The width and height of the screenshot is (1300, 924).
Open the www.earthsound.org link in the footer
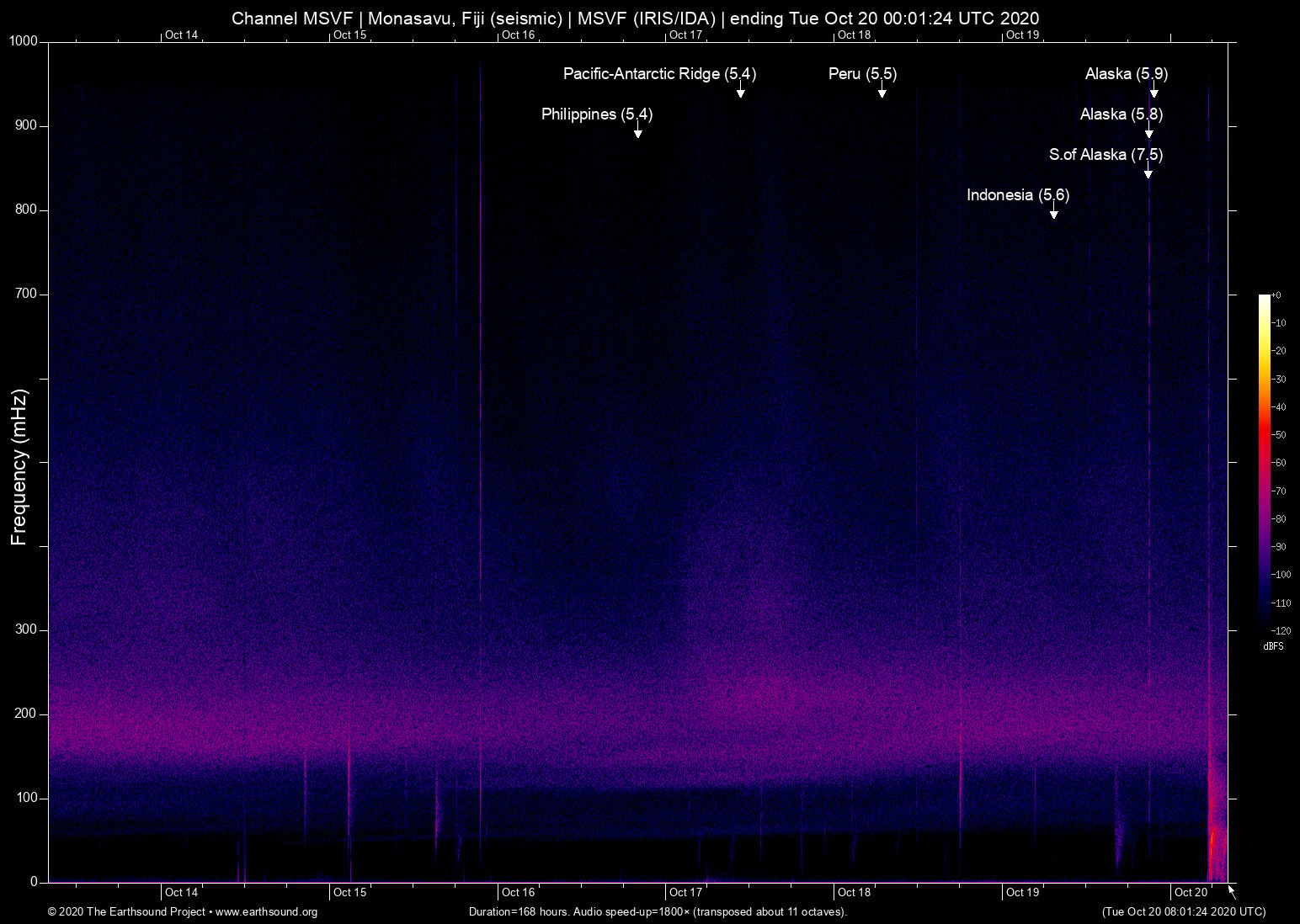266,912
